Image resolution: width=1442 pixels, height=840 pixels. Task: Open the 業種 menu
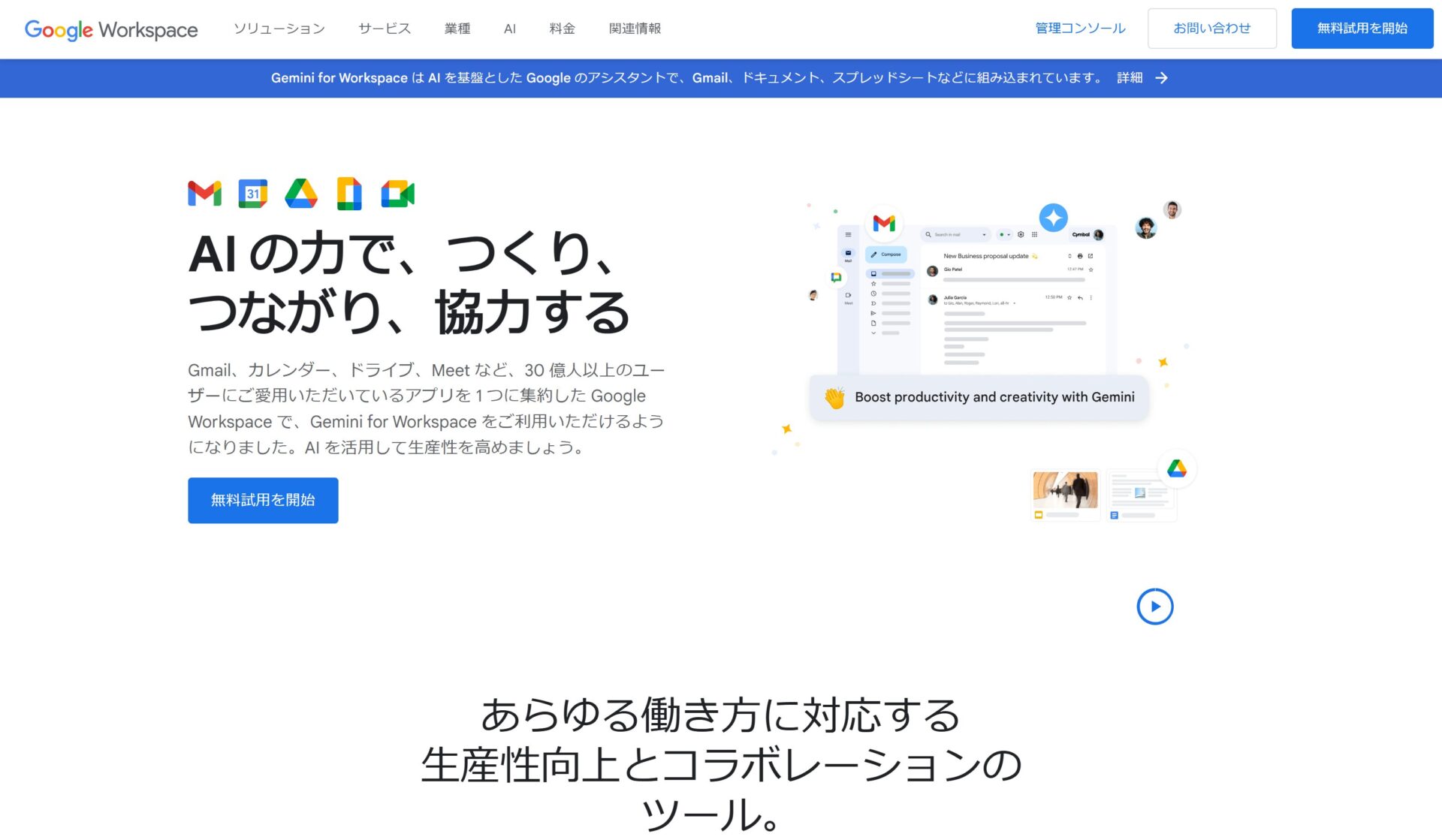pos(457,29)
